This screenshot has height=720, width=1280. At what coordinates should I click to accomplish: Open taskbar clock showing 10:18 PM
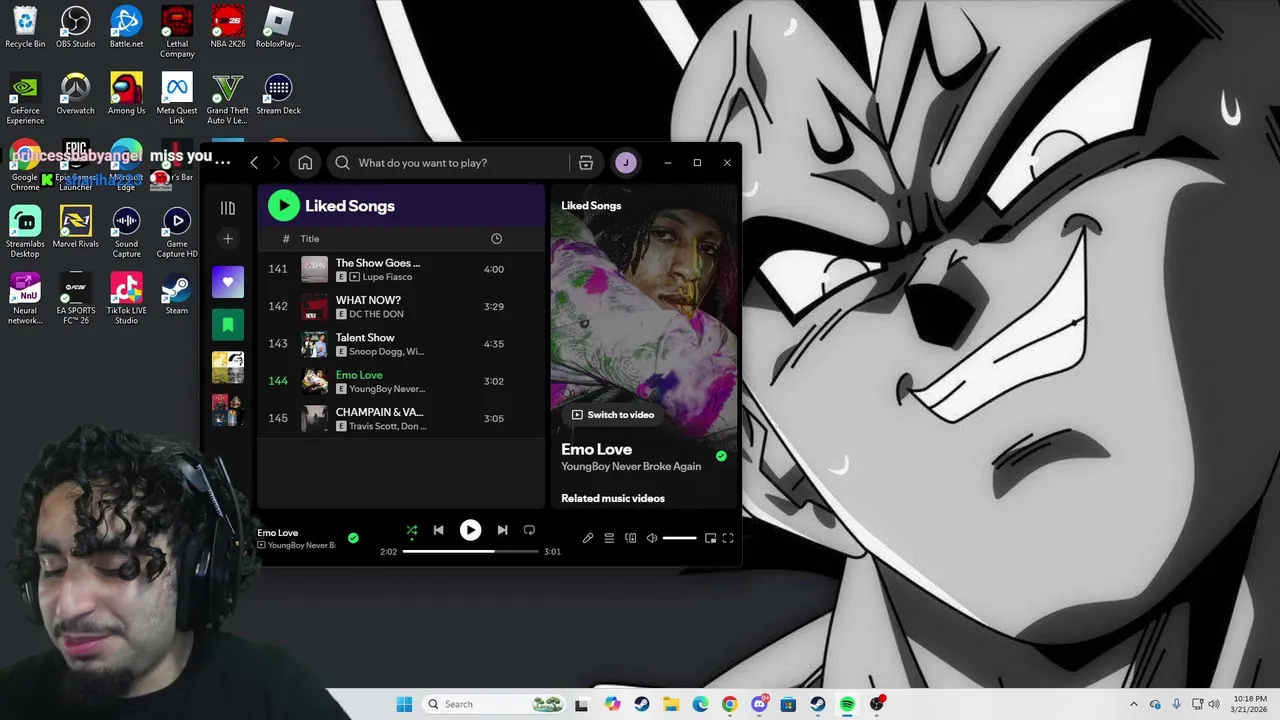point(1249,704)
